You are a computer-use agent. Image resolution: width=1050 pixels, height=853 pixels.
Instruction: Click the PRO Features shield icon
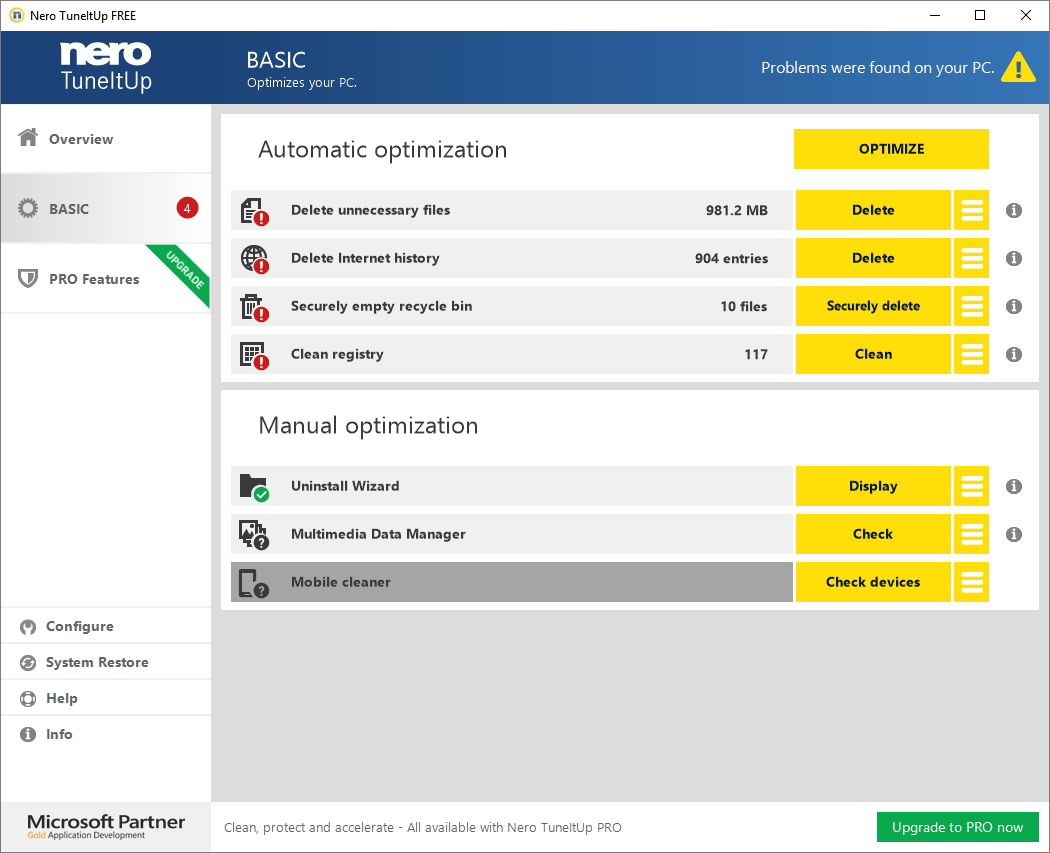27,278
